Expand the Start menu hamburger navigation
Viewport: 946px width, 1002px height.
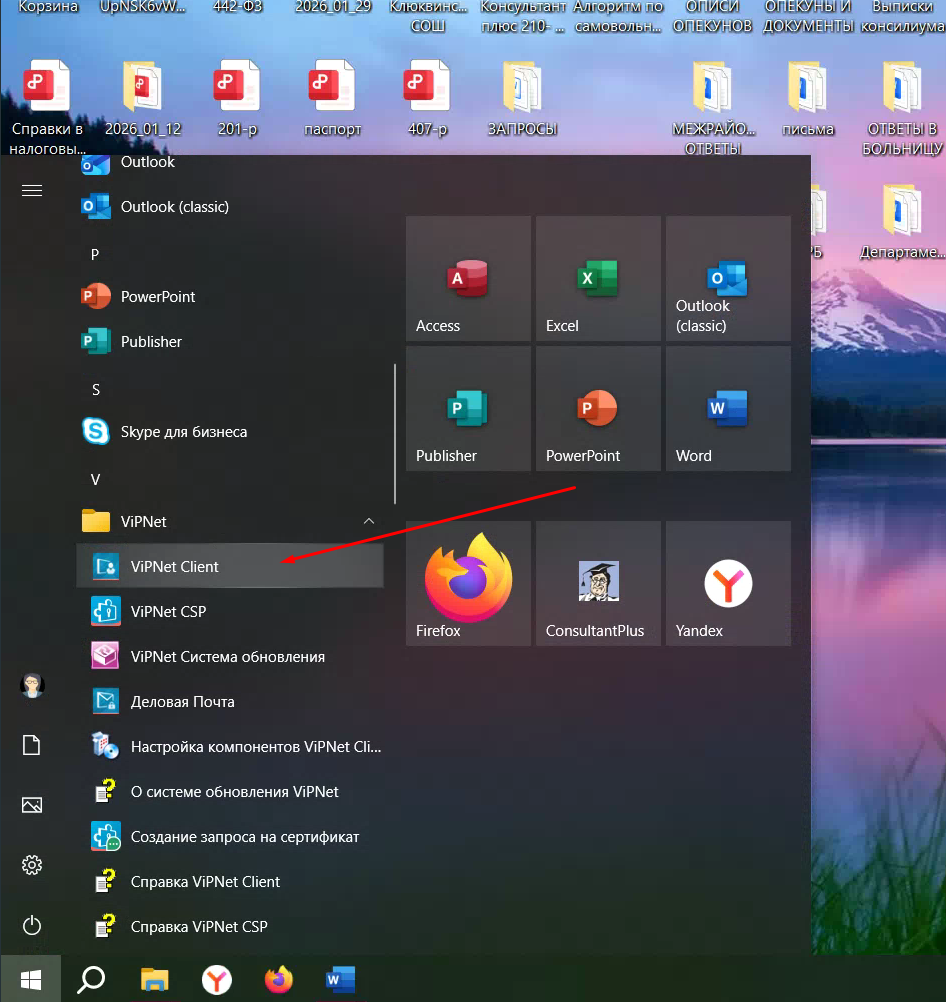point(32,190)
